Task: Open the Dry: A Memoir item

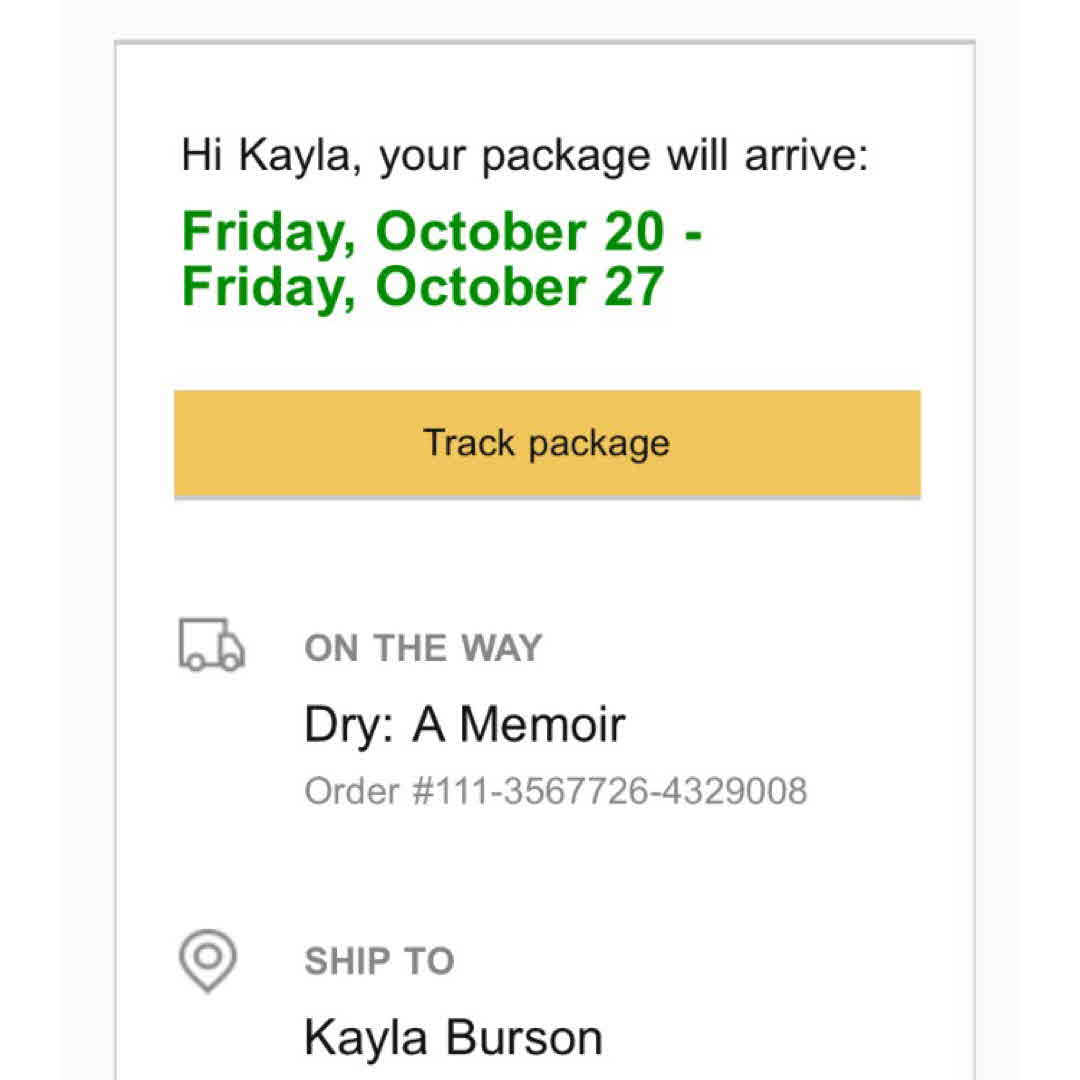Action: [x=465, y=725]
